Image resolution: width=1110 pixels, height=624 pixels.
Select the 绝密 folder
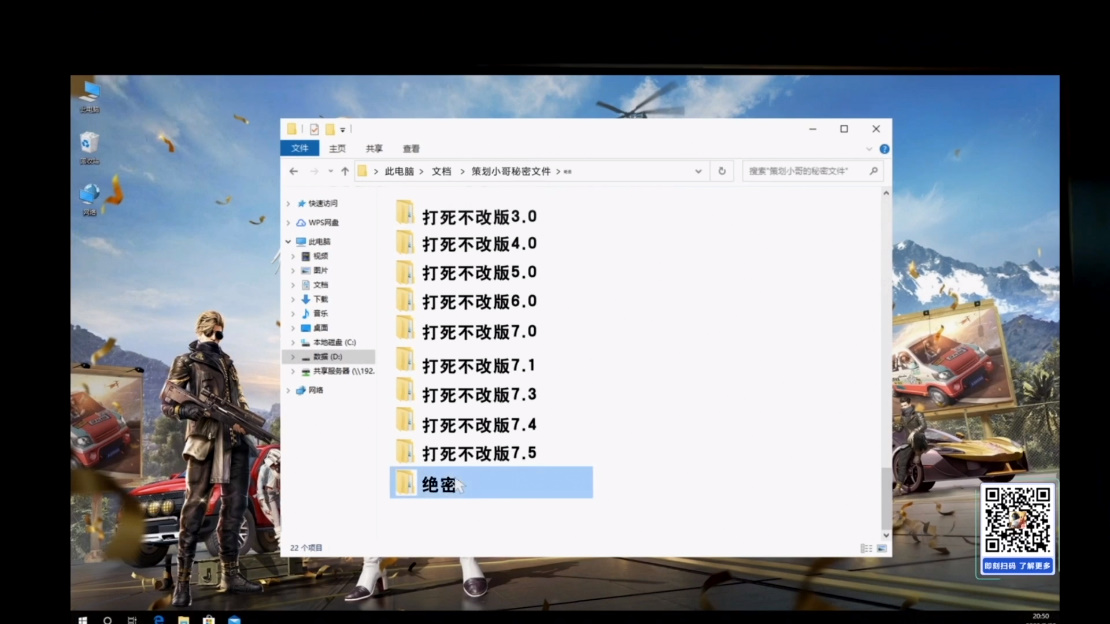491,482
